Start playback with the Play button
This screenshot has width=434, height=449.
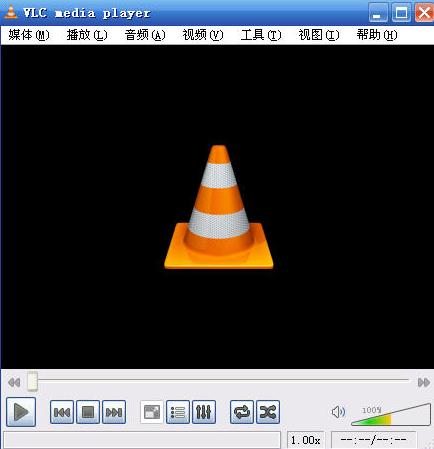tap(21, 412)
